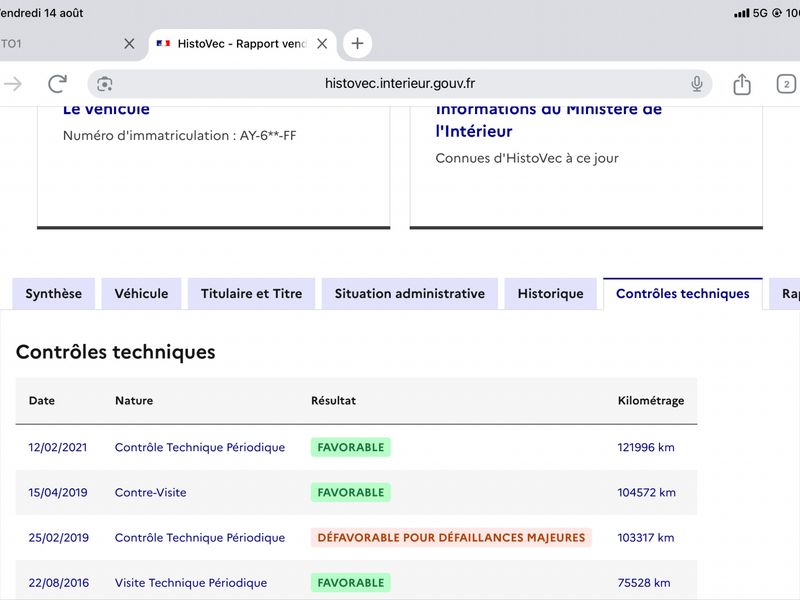Tap the date vendredi 14 août in status bar
The width and height of the screenshot is (800, 600).
point(41,13)
